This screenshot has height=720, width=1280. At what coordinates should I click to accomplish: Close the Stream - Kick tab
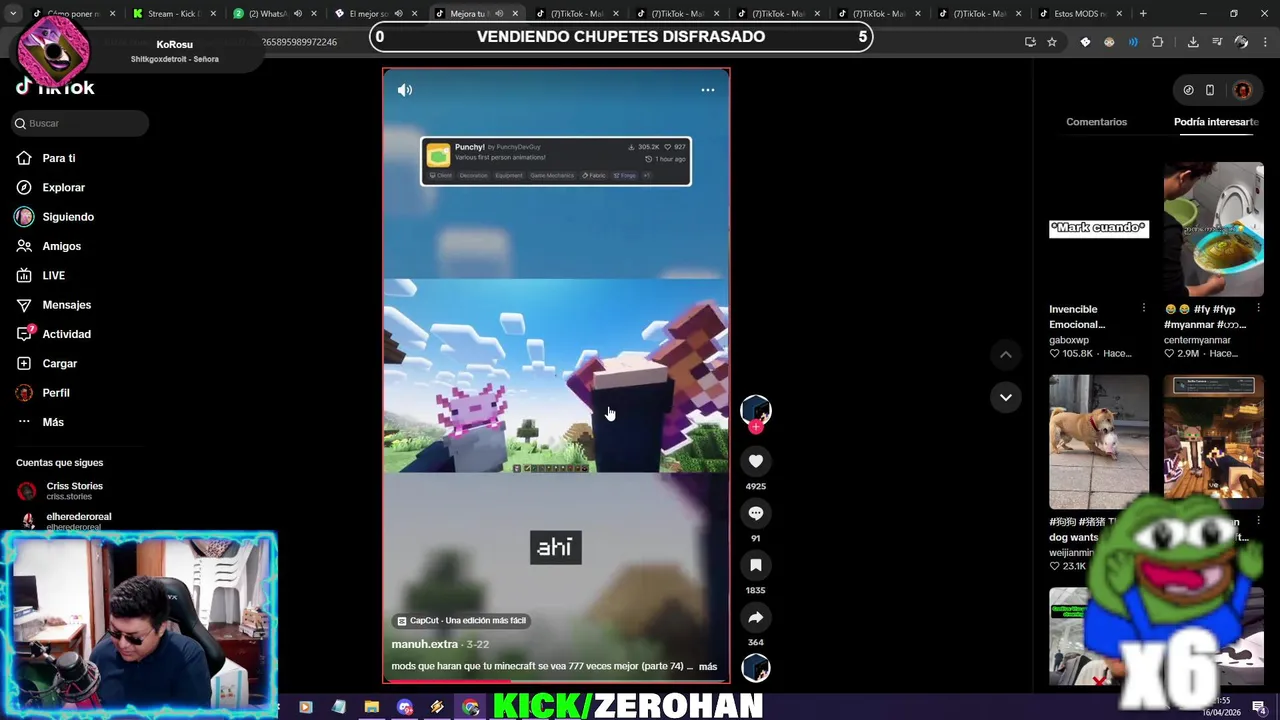(213, 14)
